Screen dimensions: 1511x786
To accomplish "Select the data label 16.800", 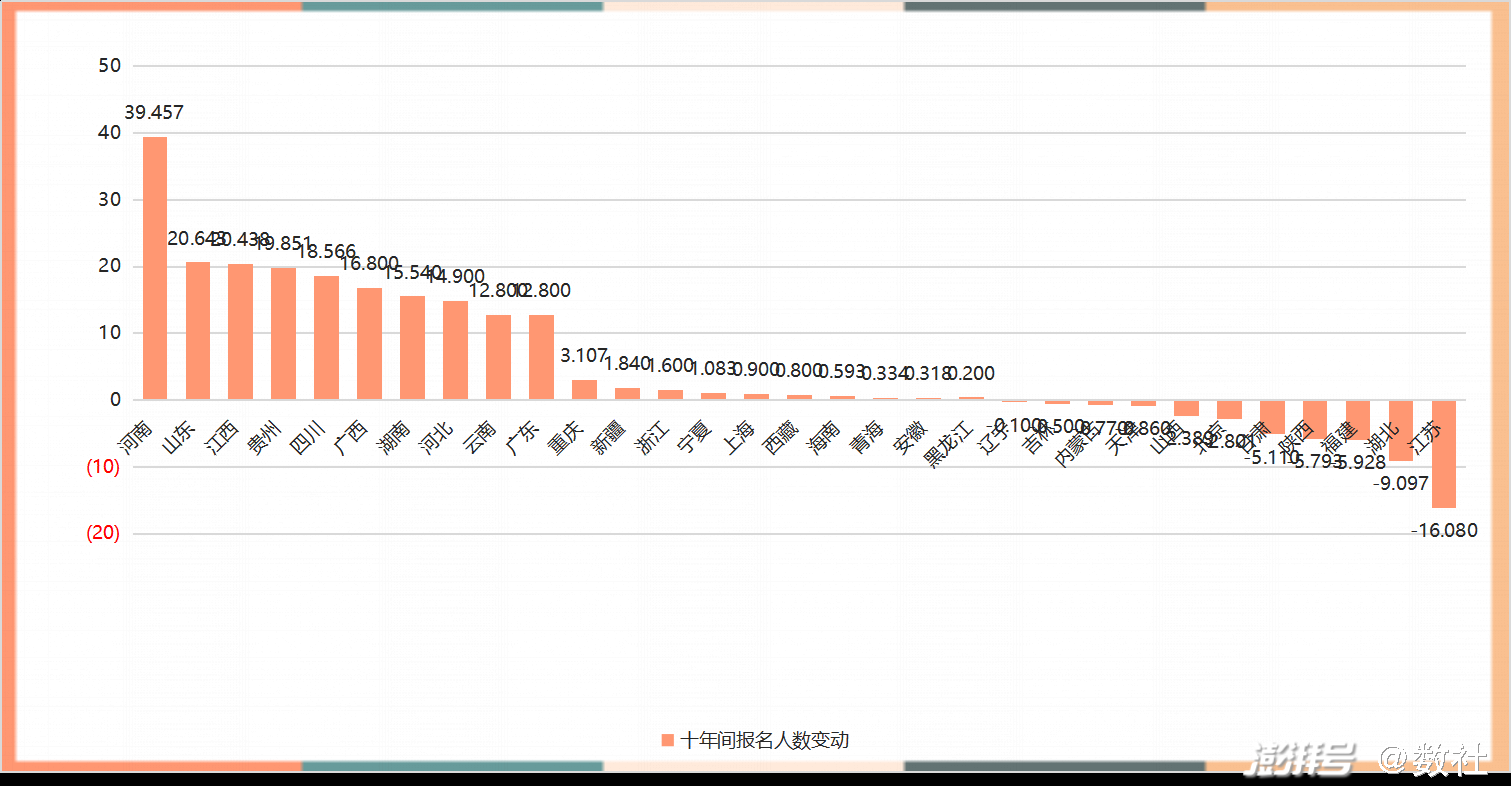I will pos(369,264).
